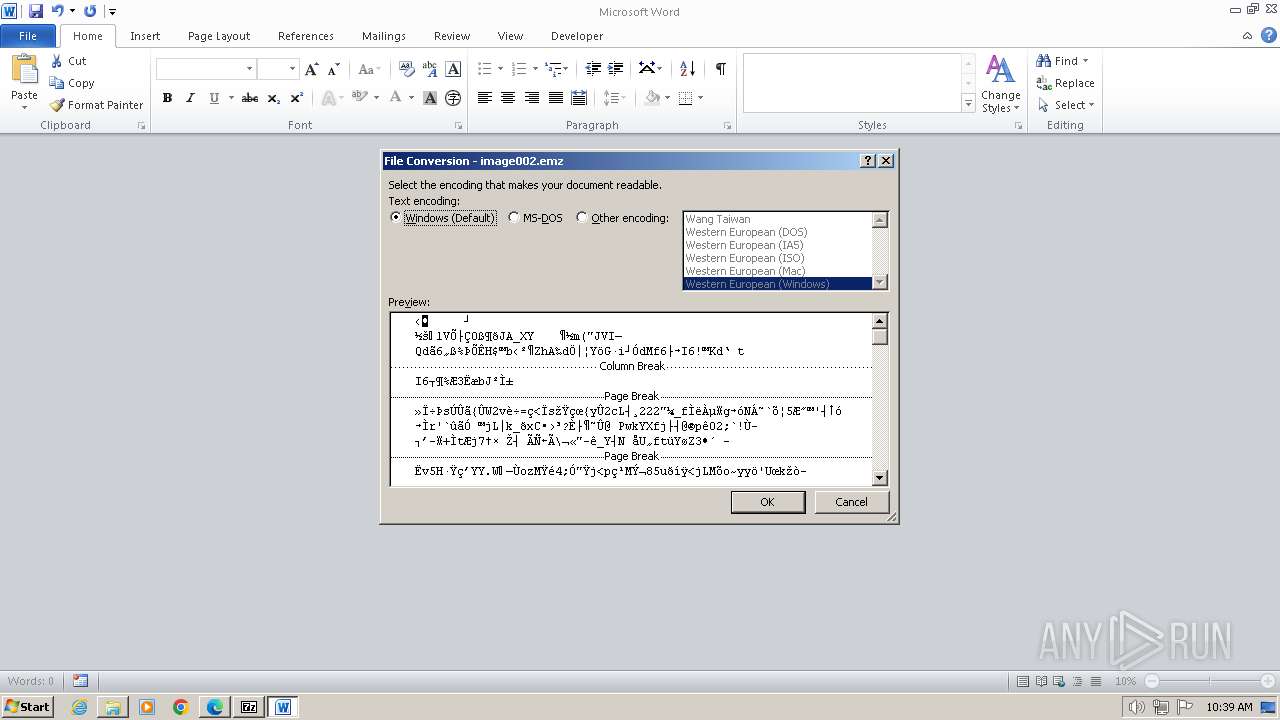1280x720 pixels.
Task: Apply Strikethrough formatting
Action: point(250,98)
